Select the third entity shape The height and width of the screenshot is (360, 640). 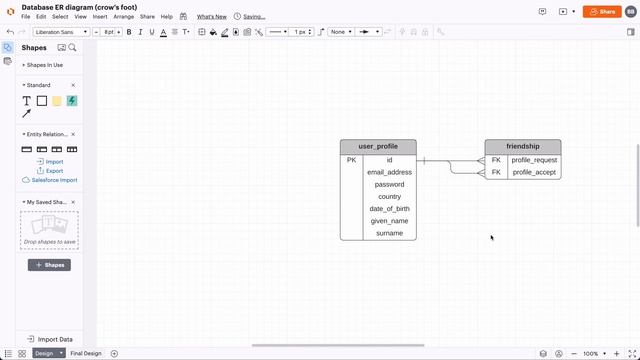coord(57,149)
